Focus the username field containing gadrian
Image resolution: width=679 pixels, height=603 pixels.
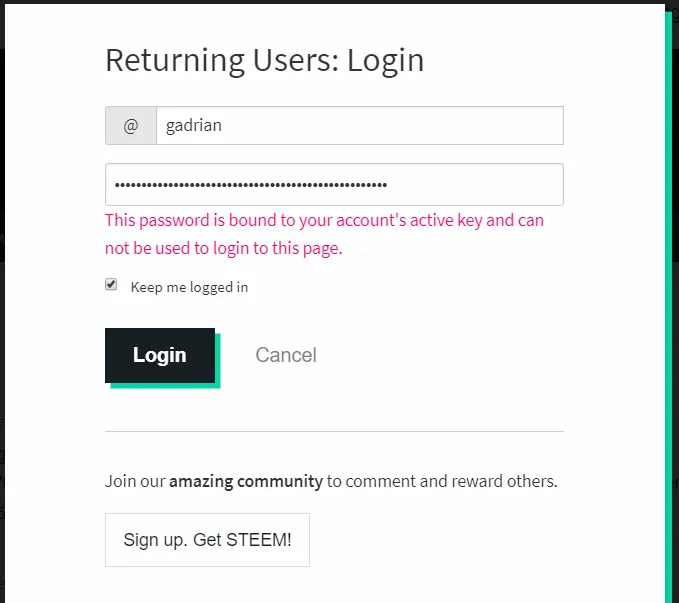(x=360, y=126)
